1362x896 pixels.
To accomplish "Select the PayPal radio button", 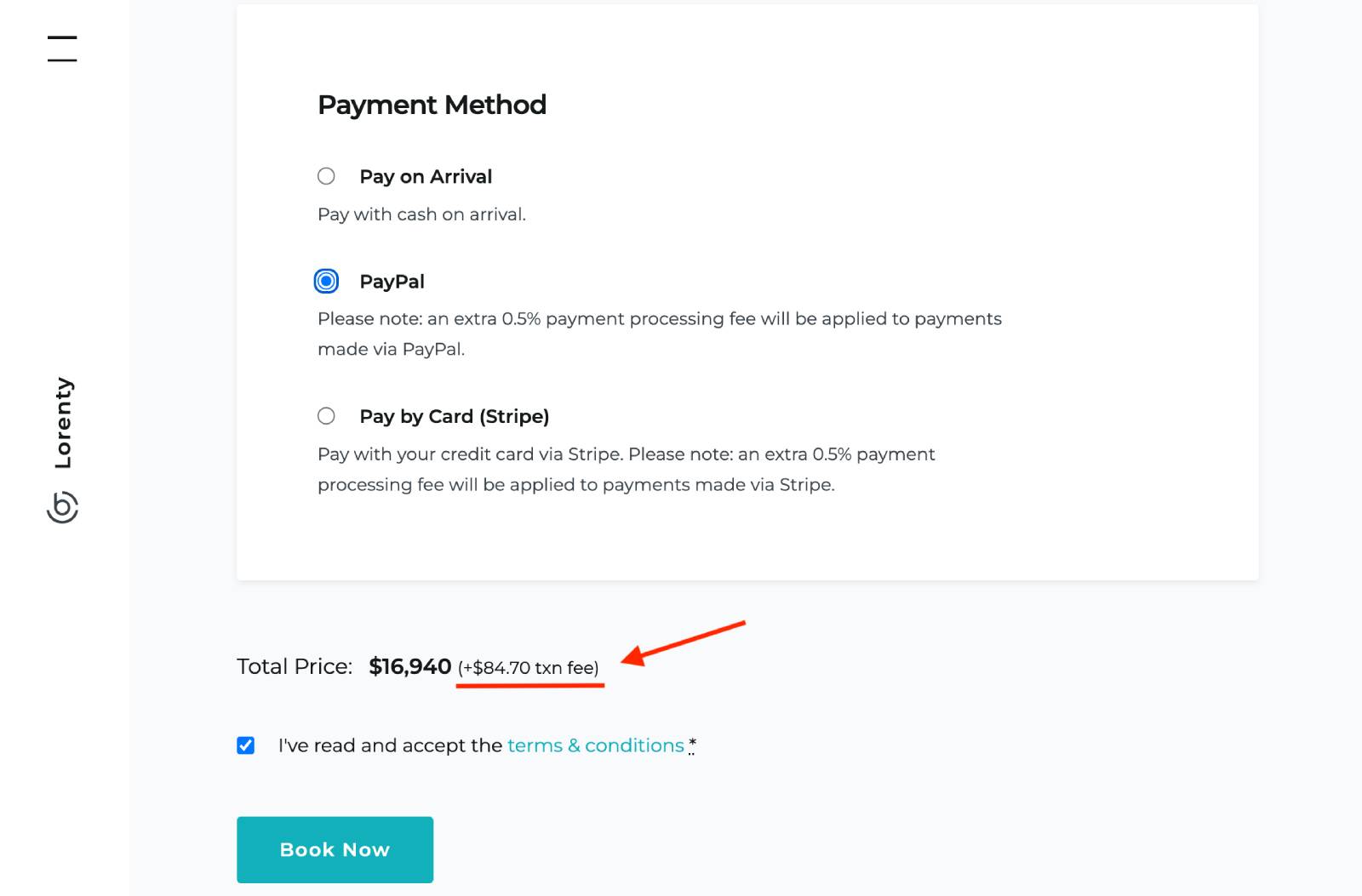I will click(326, 281).
